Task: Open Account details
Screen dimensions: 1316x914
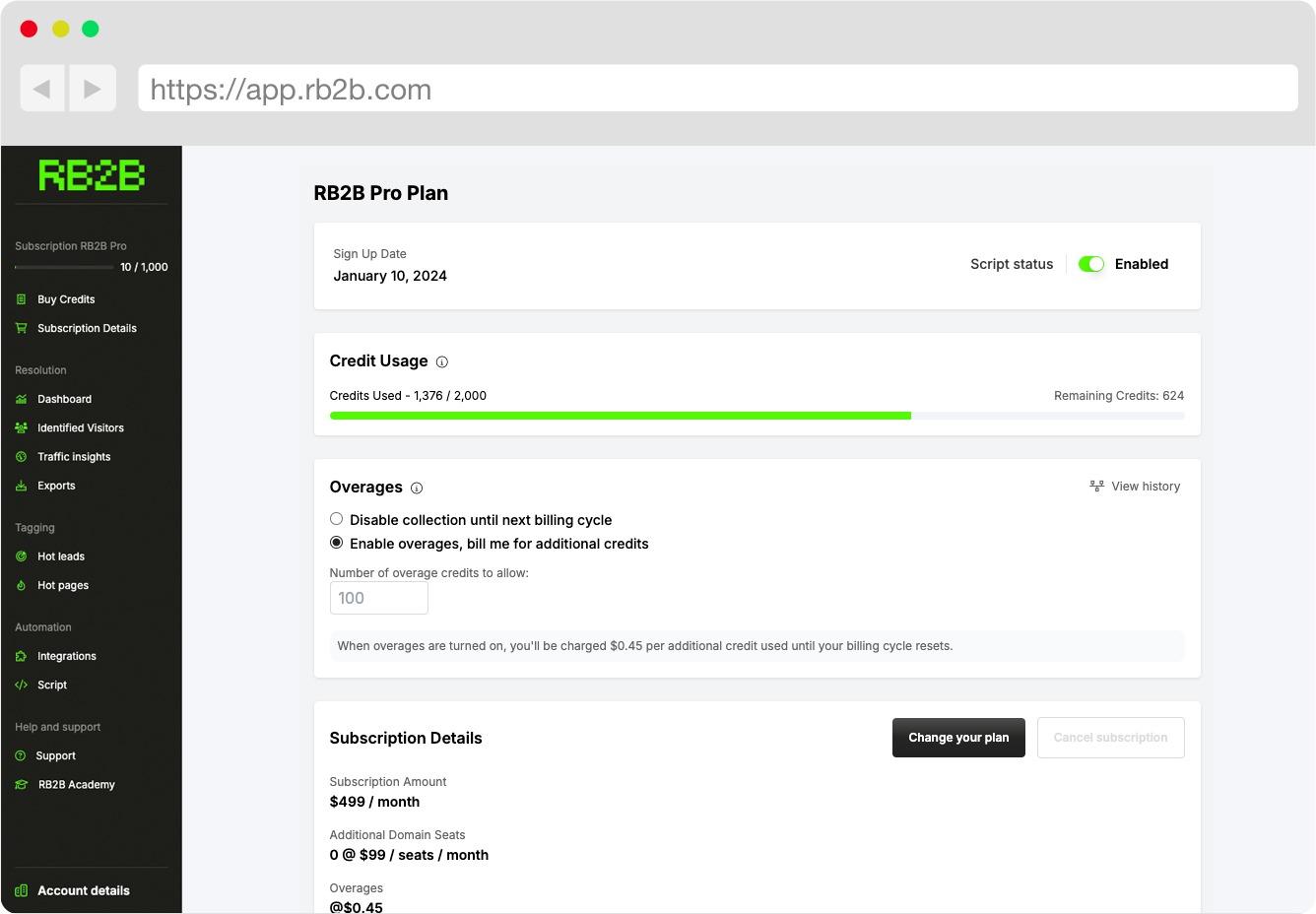Action: tap(84, 890)
